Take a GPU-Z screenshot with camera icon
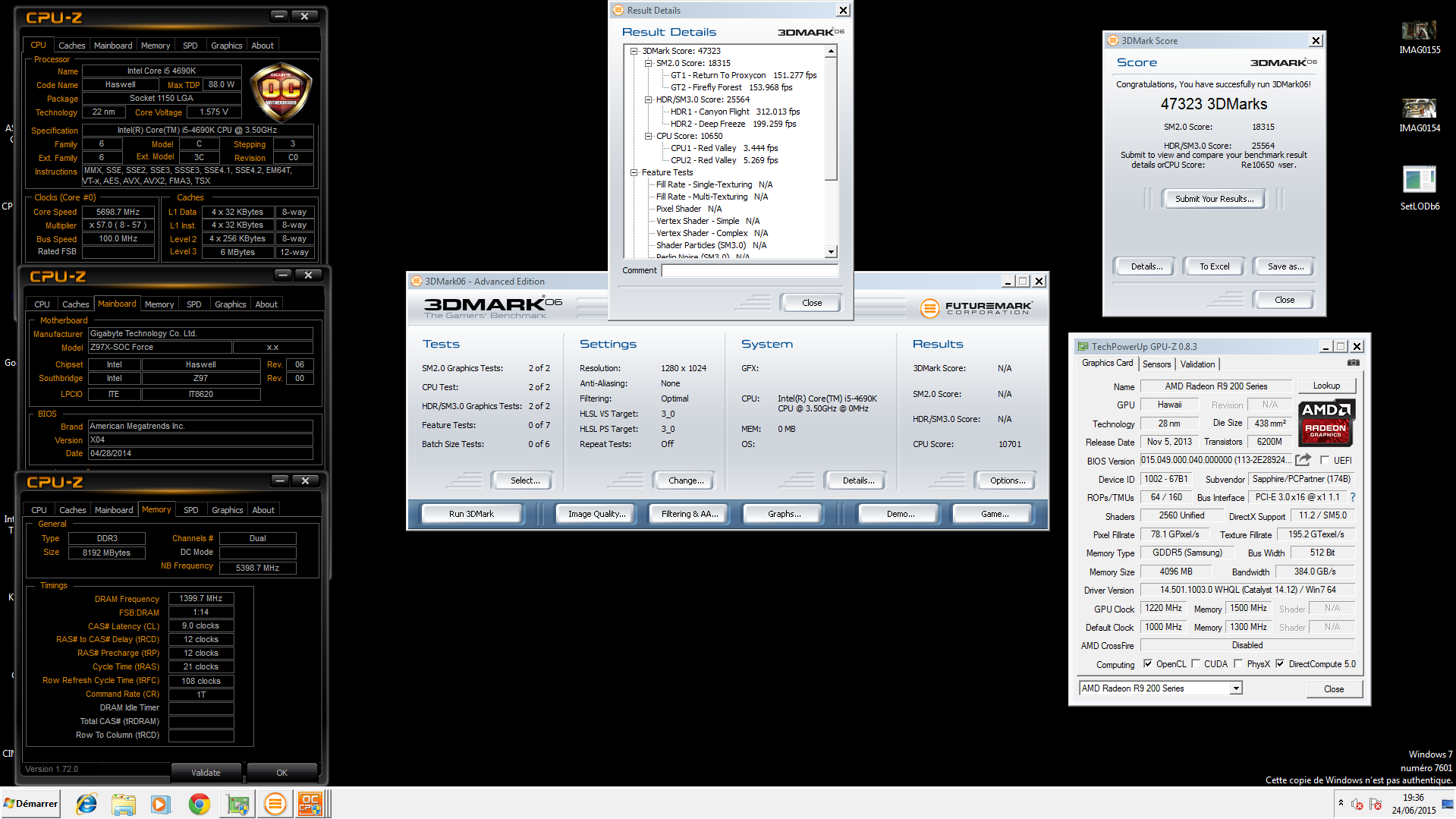This screenshot has height=819, width=1456. tap(1353, 363)
